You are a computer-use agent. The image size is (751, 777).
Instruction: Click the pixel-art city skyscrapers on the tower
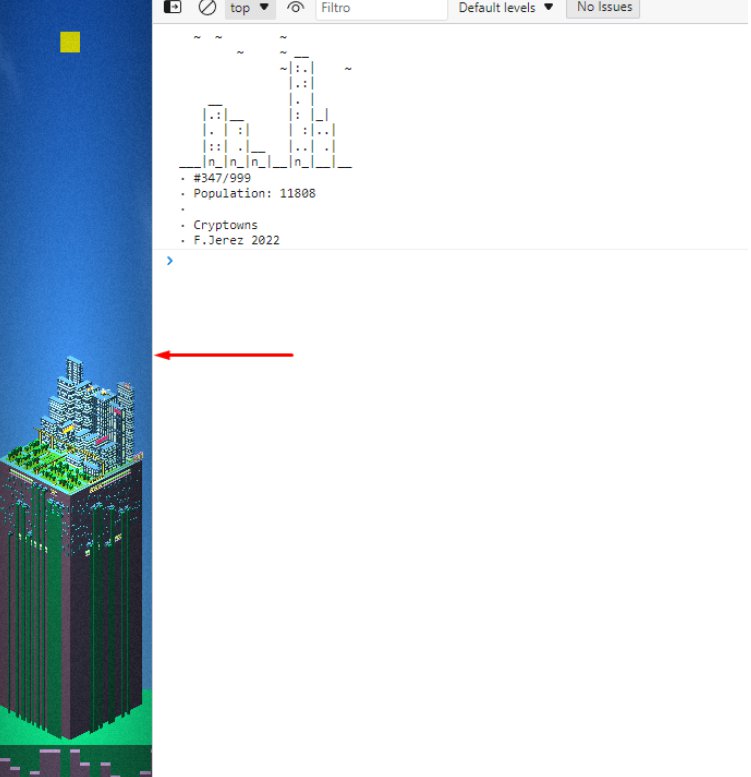90,405
